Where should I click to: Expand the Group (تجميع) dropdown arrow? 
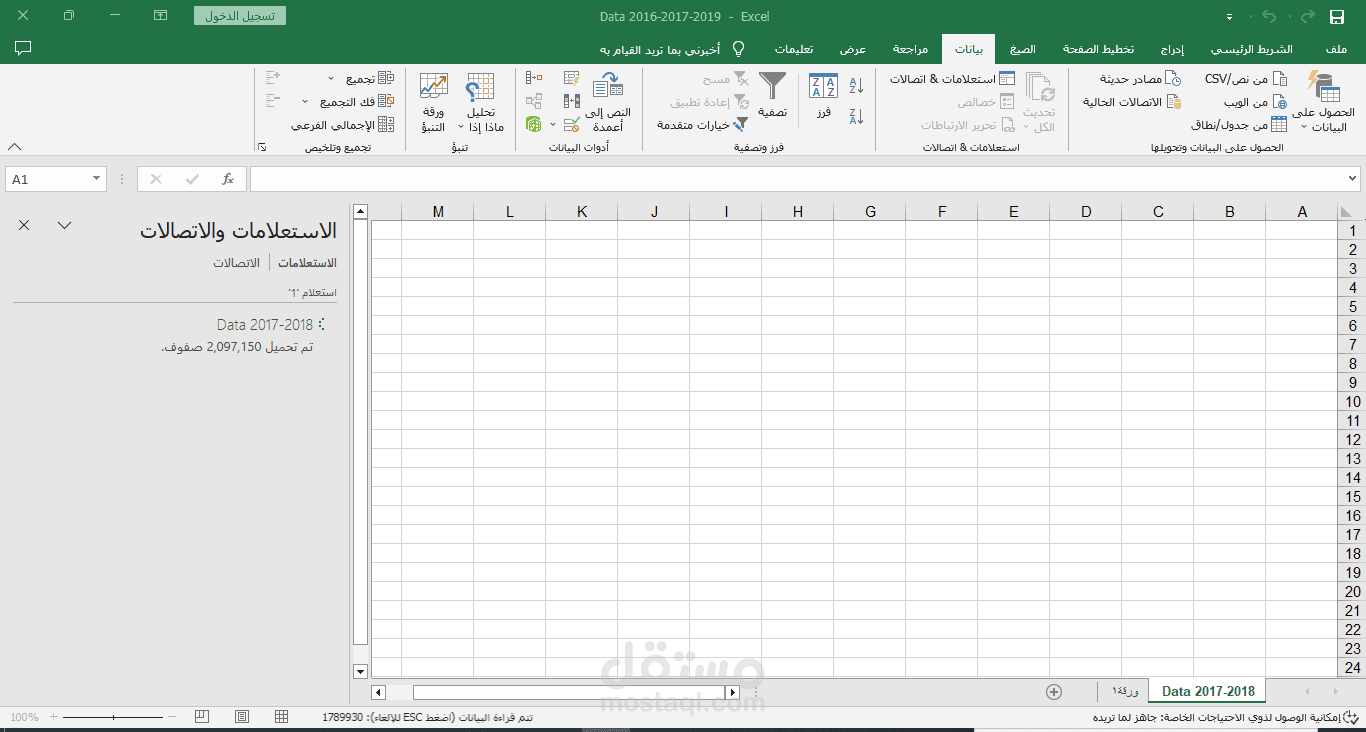pyautogui.click(x=331, y=79)
